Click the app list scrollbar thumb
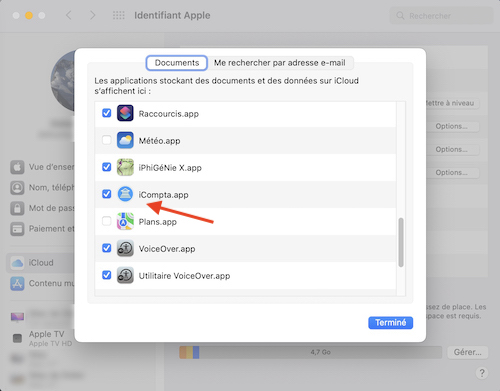This screenshot has height=391, width=500. point(401,242)
